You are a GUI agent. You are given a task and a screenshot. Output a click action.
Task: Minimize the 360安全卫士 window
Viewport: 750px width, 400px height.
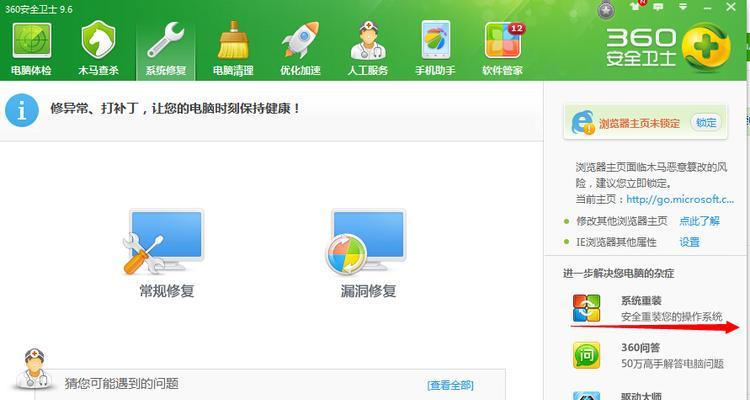tap(707, 8)
